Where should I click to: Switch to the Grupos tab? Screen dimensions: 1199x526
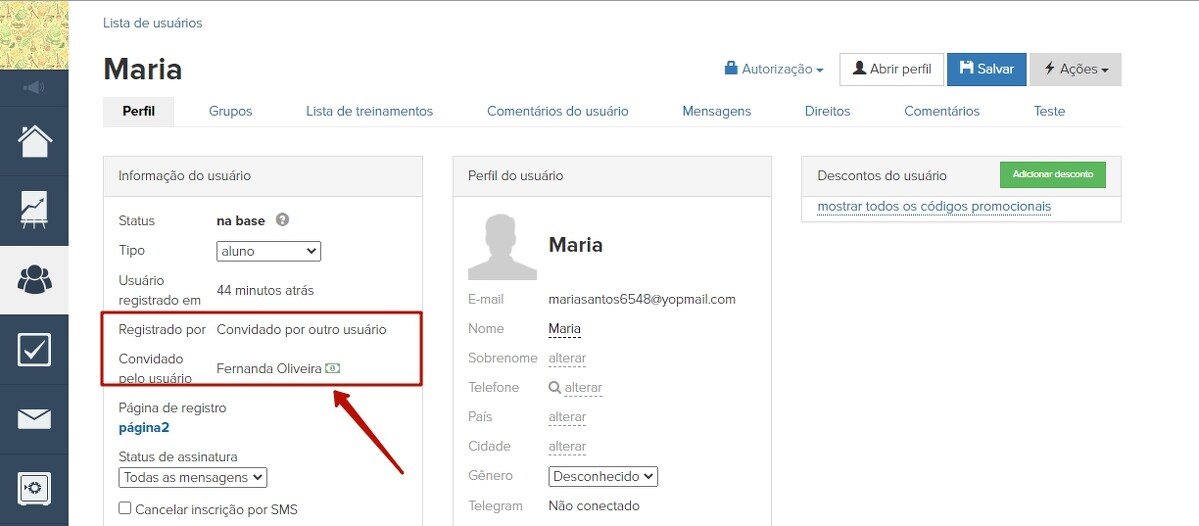230,111
